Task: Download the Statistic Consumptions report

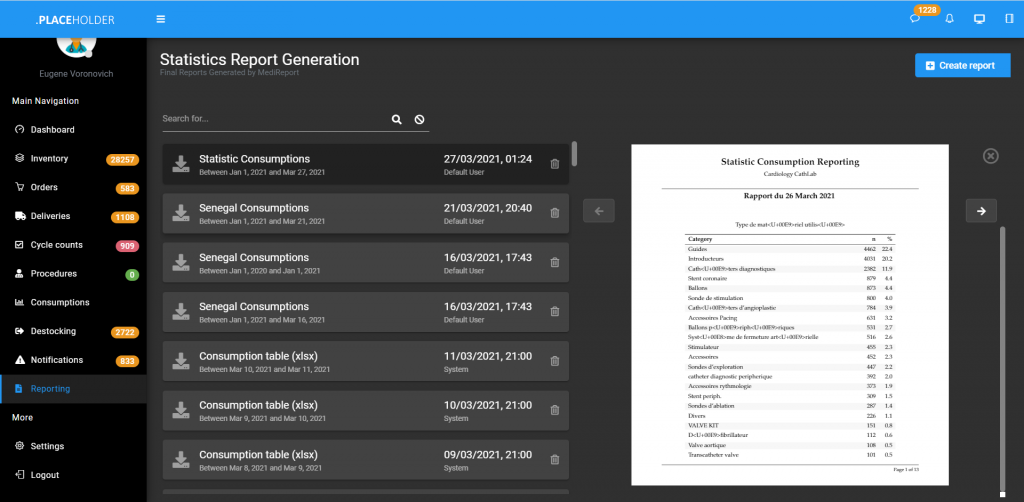Action: click(x=181, y=164)
